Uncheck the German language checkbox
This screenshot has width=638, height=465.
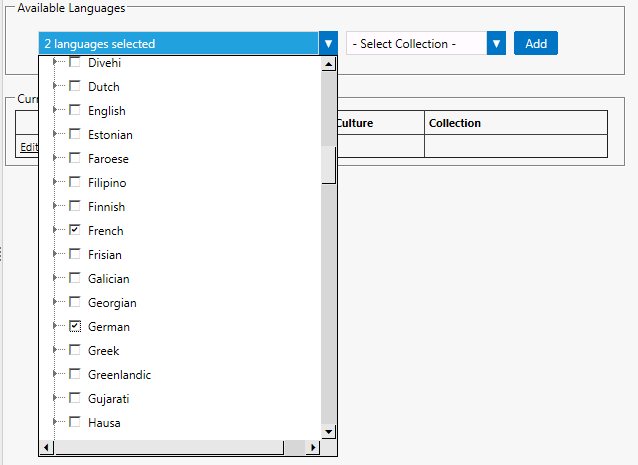click(x=75, y=327)
